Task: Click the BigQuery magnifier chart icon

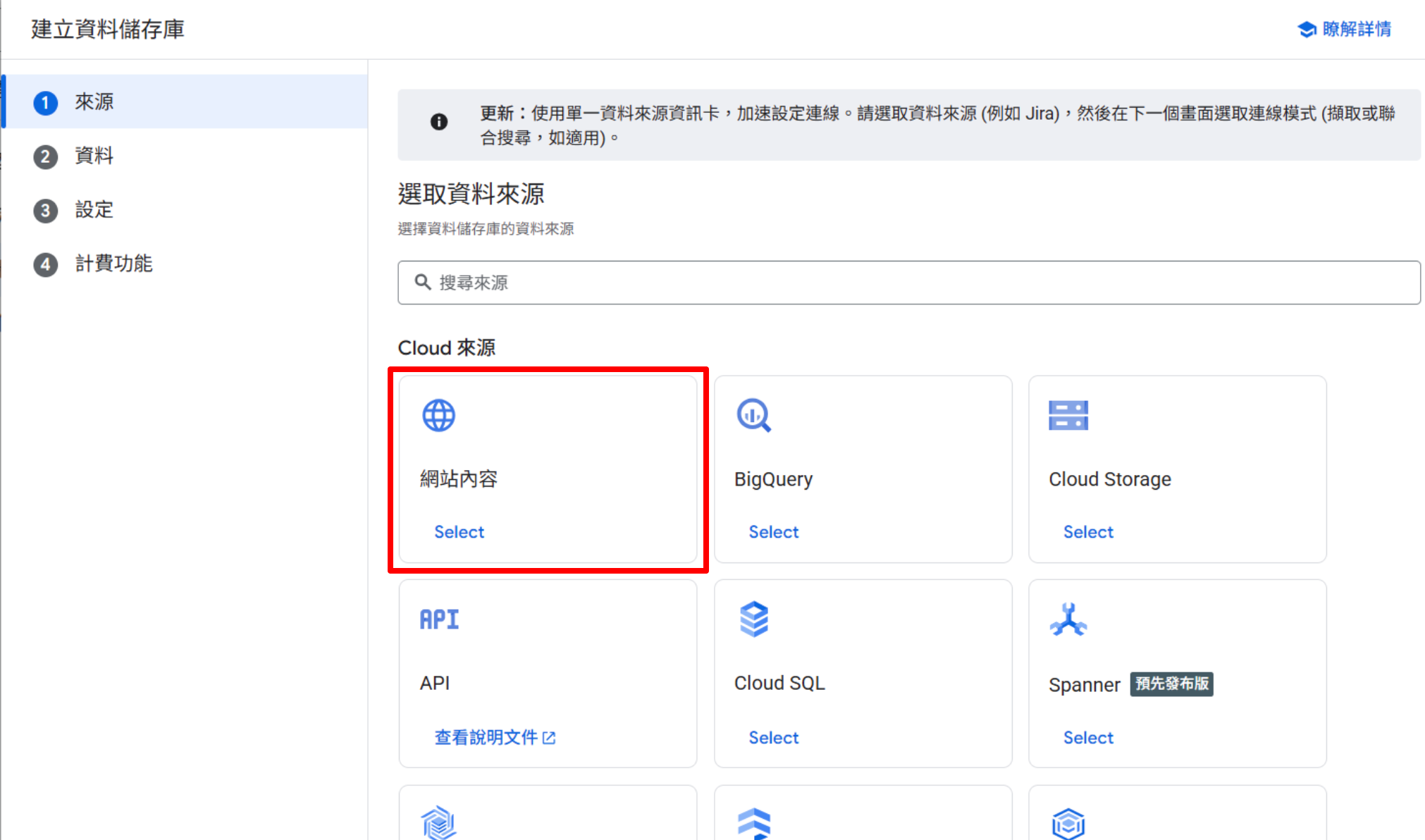Action: (753, 416)
